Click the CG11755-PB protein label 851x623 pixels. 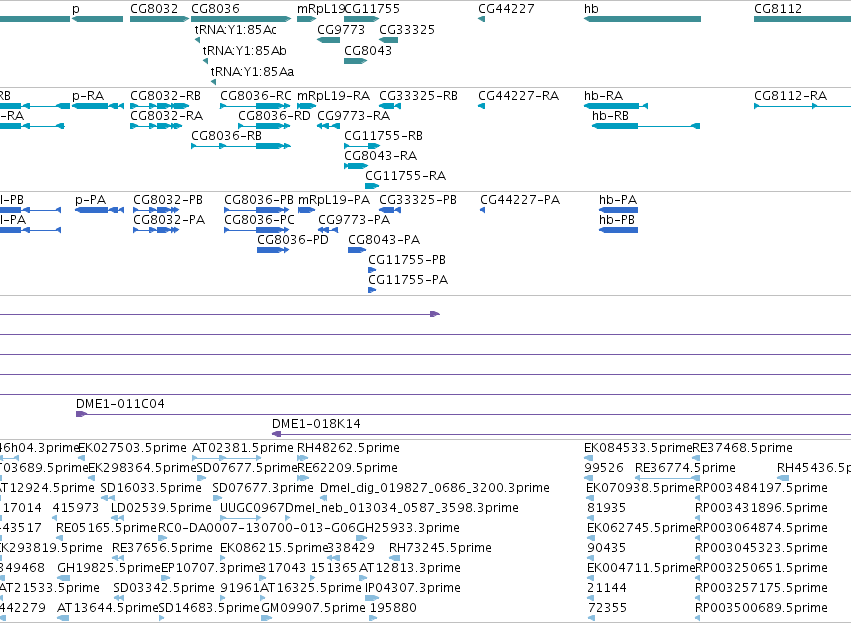coord(407,260)
